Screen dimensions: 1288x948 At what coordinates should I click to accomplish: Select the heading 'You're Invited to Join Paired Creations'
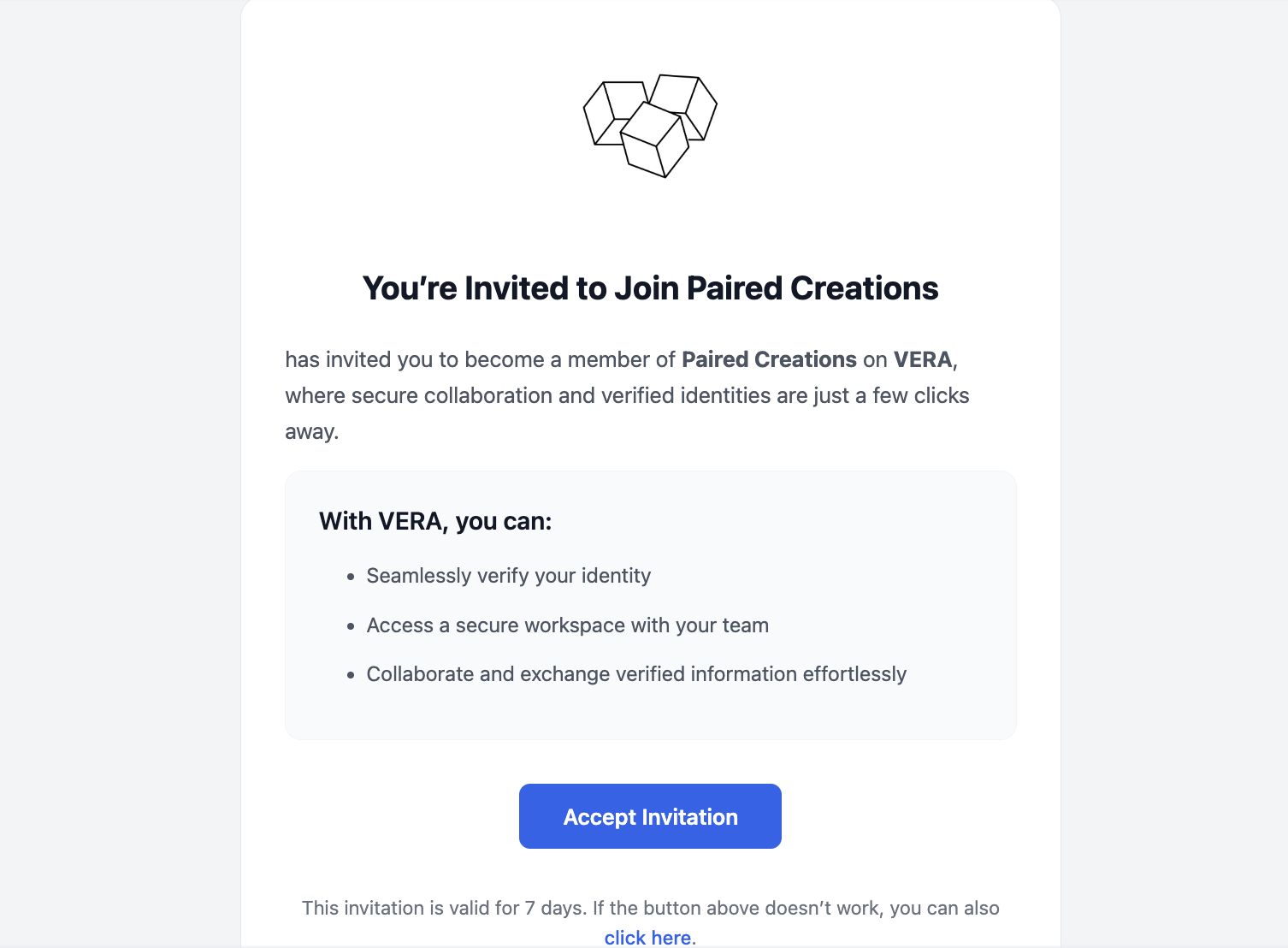650,288
